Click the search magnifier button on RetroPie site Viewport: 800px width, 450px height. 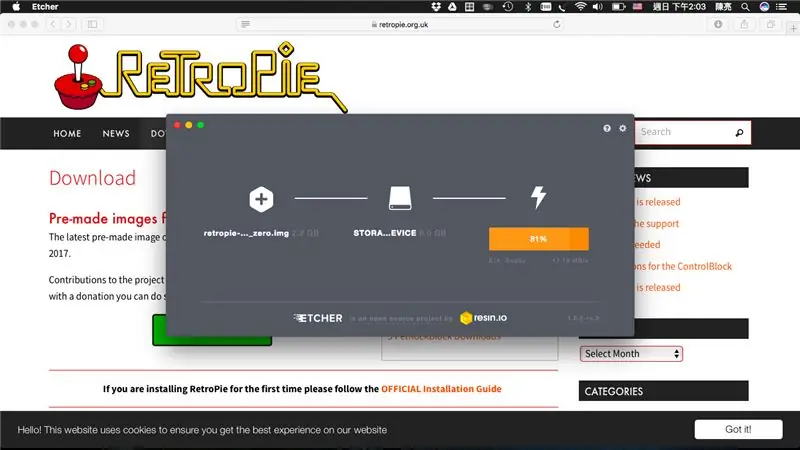point(740,133)
